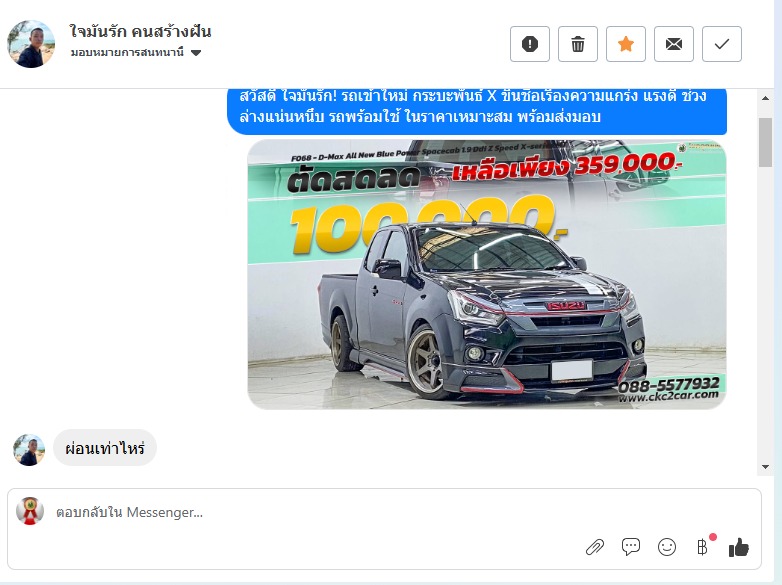Delete conversation using trash can icon

578,44
